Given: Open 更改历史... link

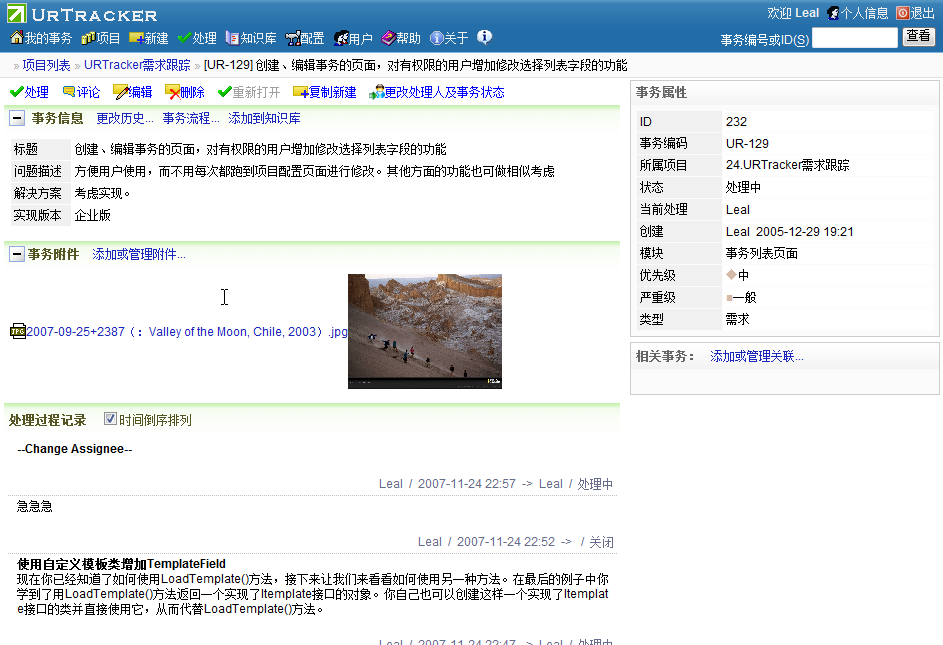Looking at the screenshot, I should click(x=125, y=119).
